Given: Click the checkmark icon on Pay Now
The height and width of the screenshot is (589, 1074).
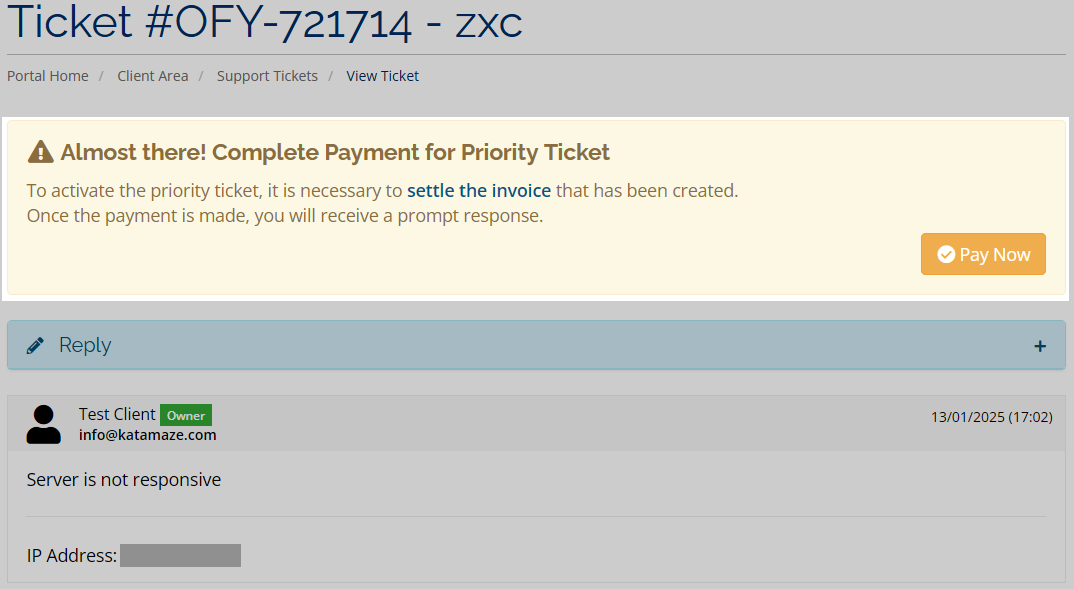Looking at the screenshot, I should coord(946,255).
